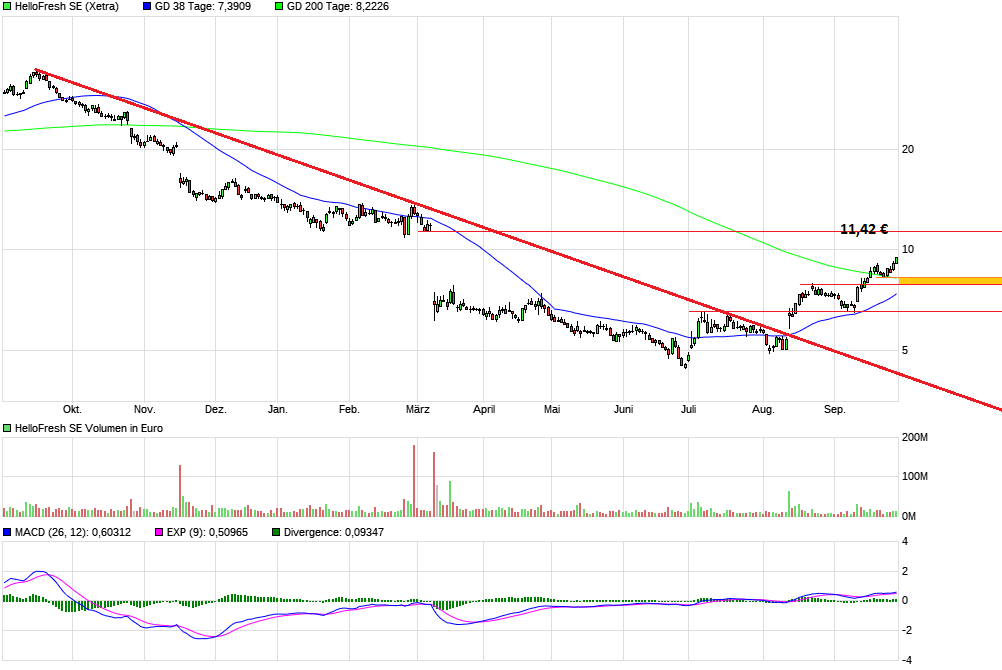Click the blue GD 38 Tage legend swatch

pos(147,6)
